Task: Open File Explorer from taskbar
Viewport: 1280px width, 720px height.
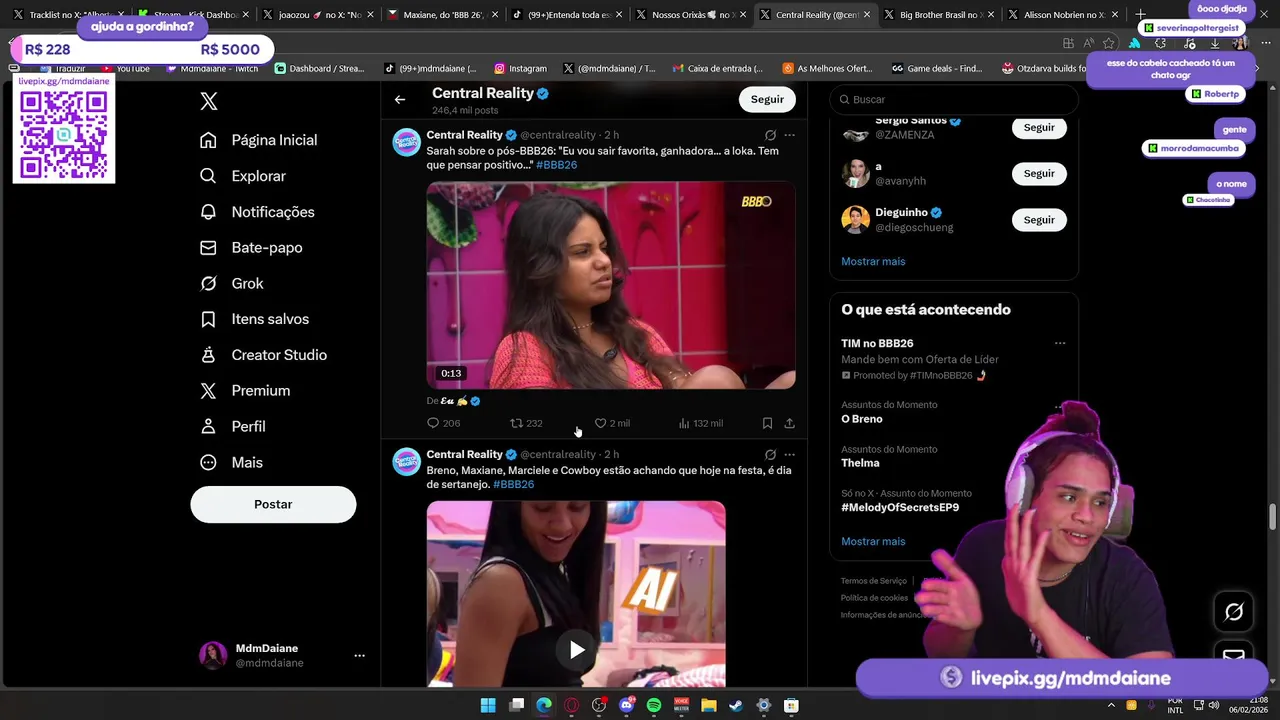Action: coord(709,705)
